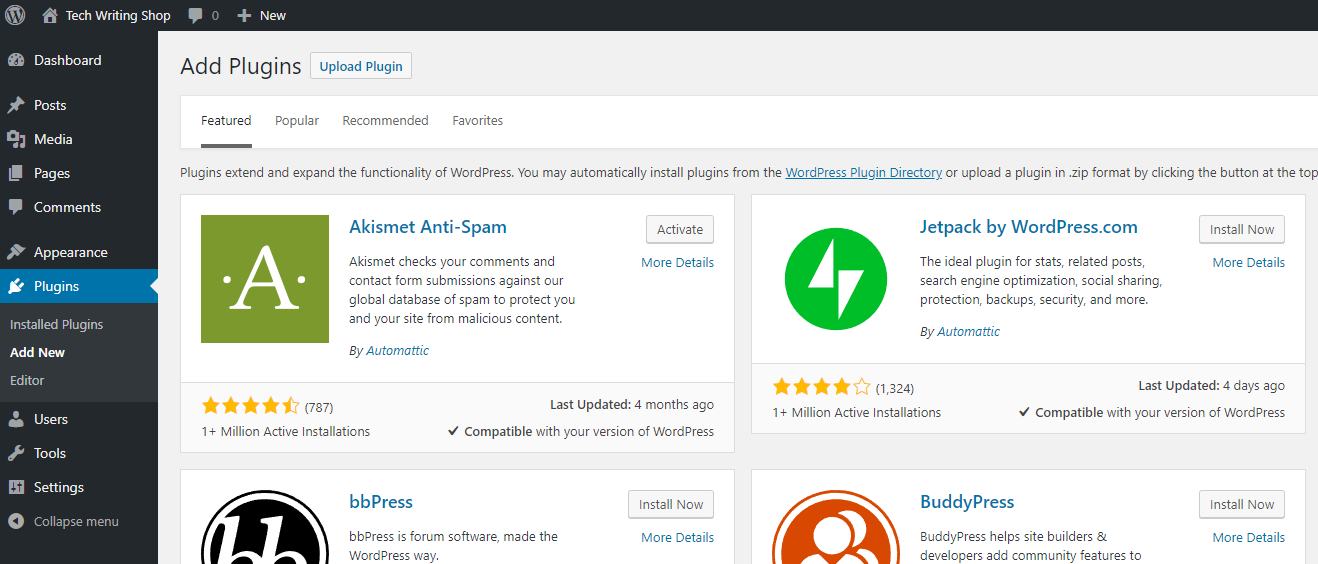Open the Recommended tab
The width and height of the screenshot is (1318, 564).
point(385,121)
